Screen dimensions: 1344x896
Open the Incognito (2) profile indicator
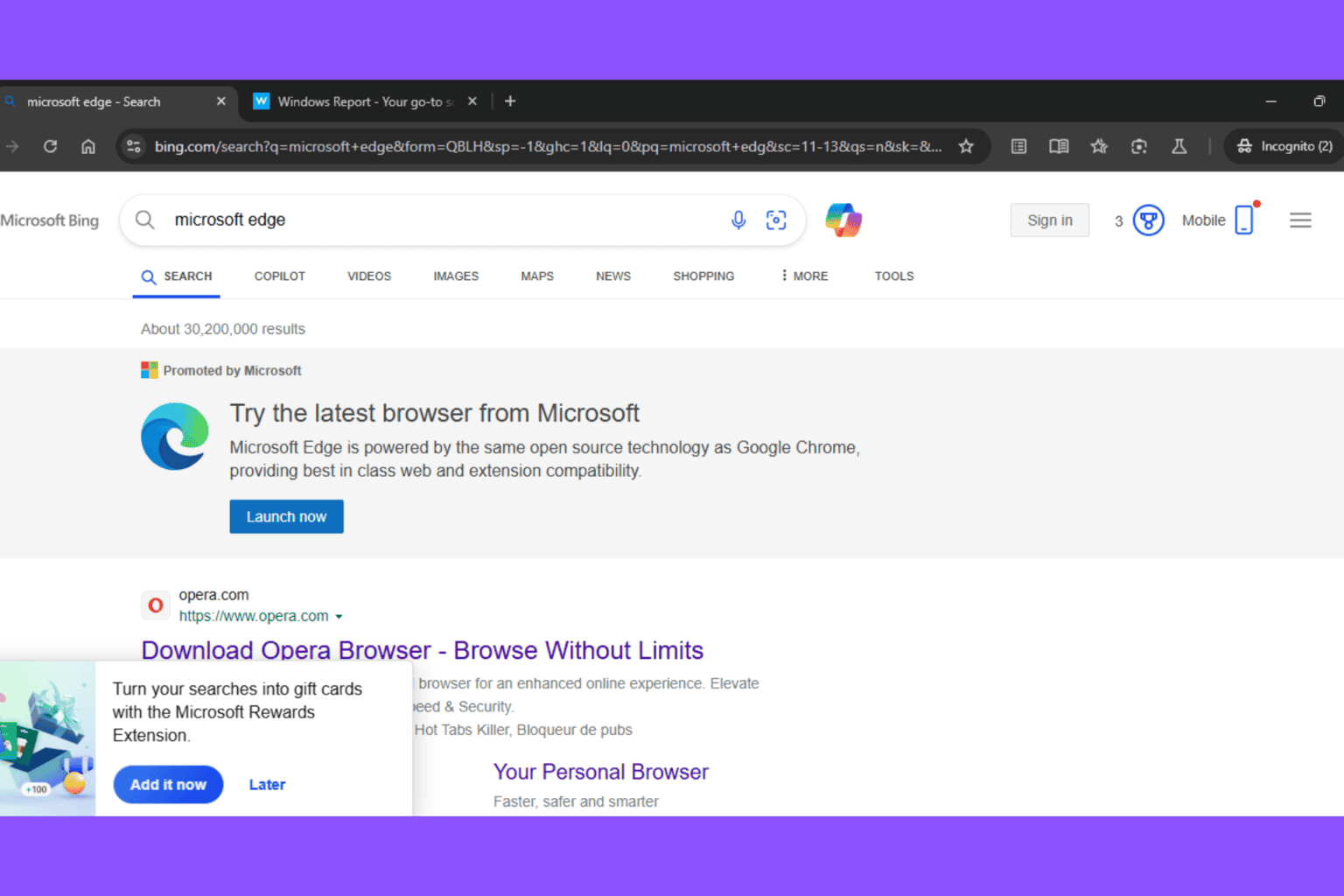tap(1284, 146)
